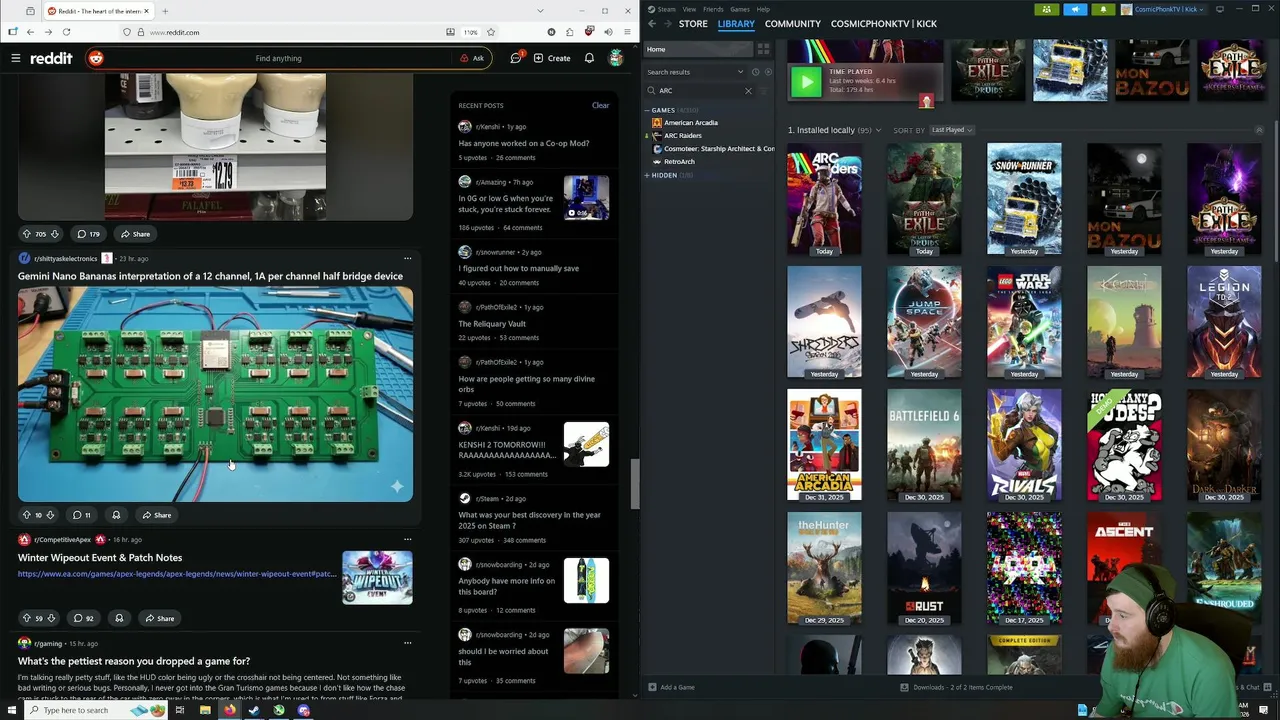Screen dimensions: 1280x720
Task: Open Steam LIBRARY tab
Action: (x=736, y=24)
